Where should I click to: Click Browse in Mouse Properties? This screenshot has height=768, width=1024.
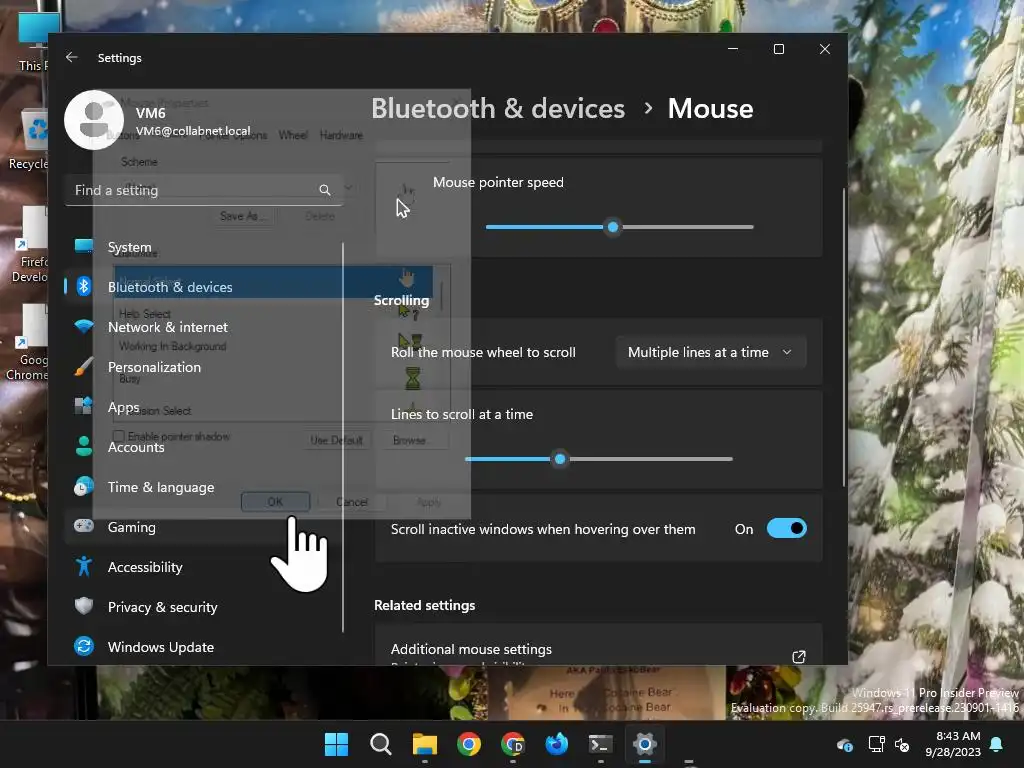409,440
